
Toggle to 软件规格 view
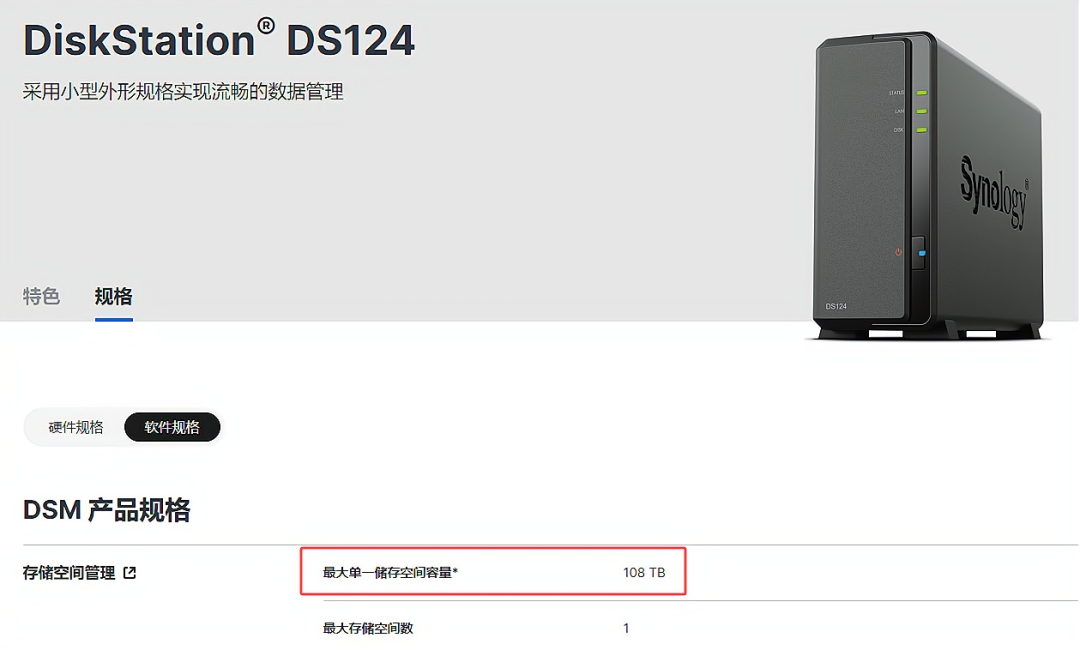click(x=172, y=428)
